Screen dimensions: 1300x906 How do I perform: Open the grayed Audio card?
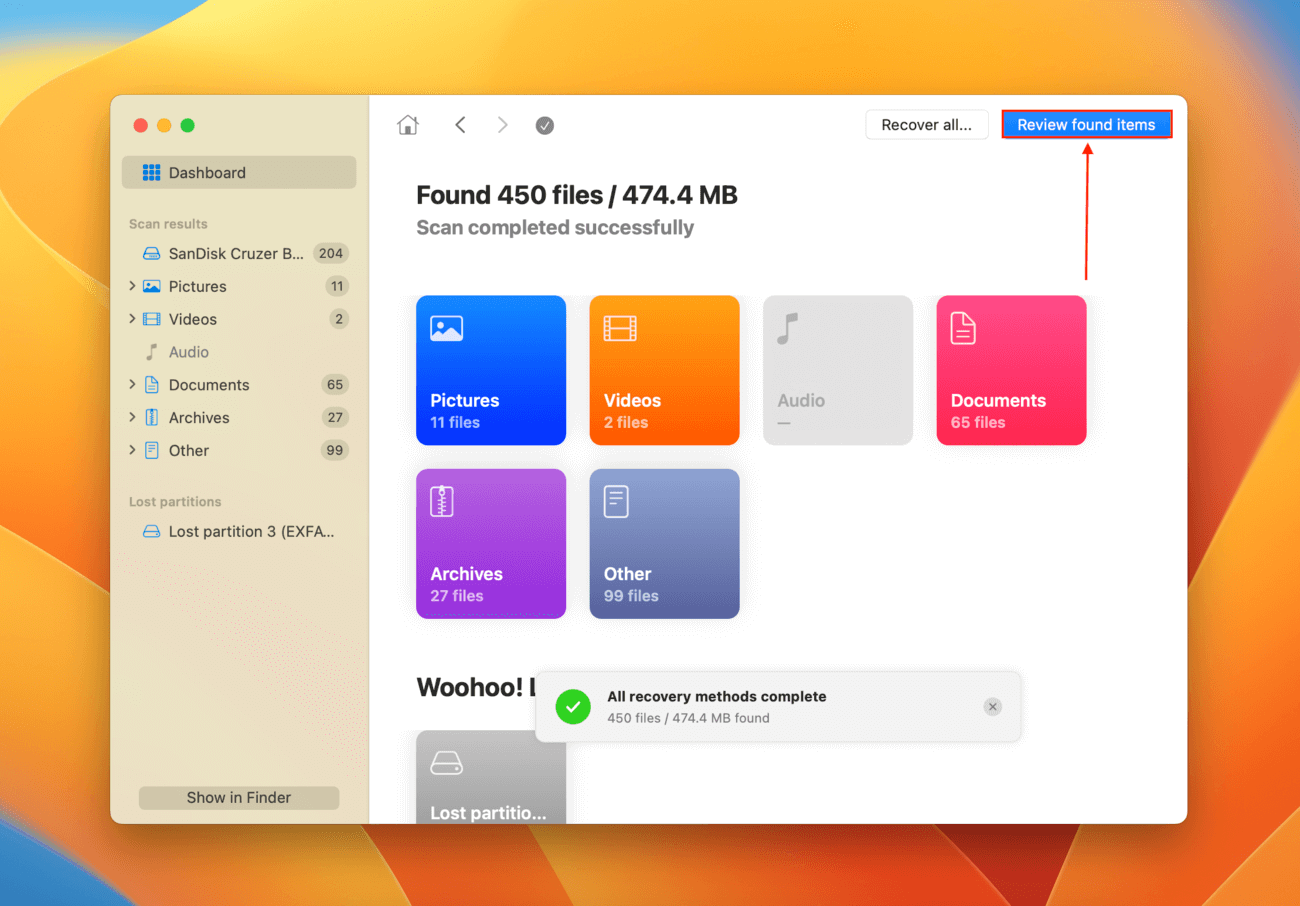(838, 370)
